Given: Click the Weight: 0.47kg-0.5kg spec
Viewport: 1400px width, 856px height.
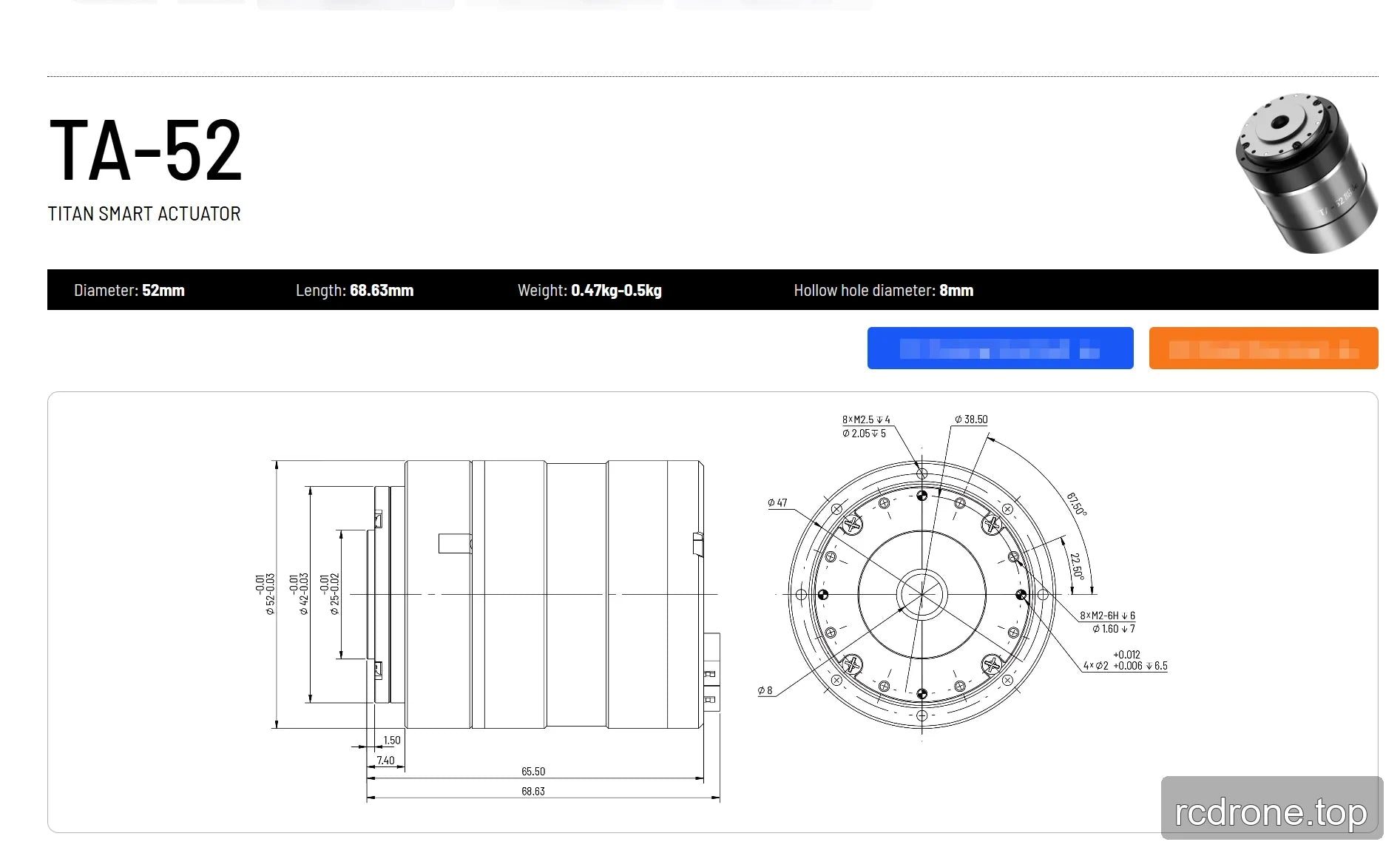Looking at the screenshot, I should (x=589, y=290).
